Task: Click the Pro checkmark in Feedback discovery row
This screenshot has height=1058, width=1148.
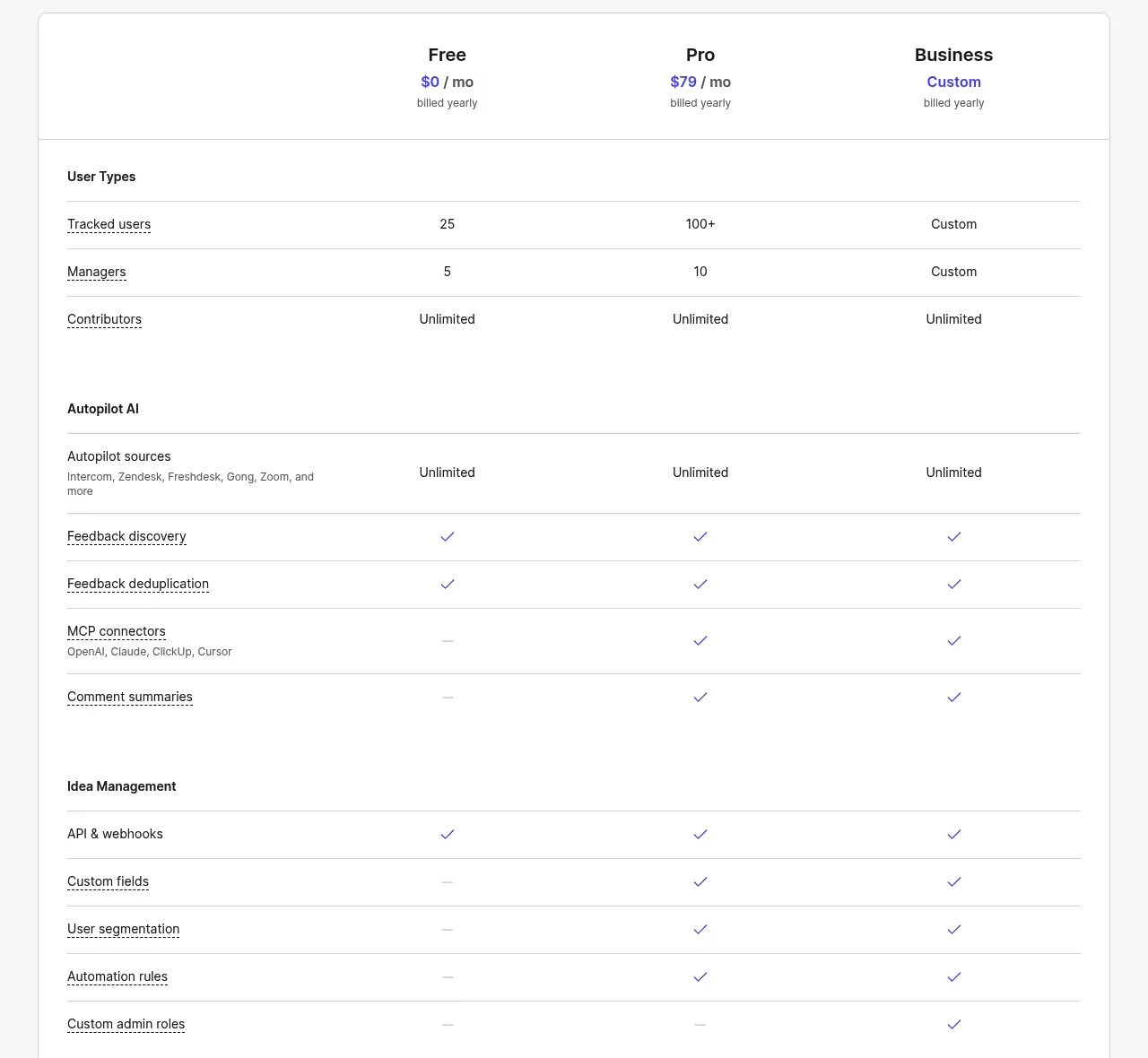Action: (x=700, y=536)
